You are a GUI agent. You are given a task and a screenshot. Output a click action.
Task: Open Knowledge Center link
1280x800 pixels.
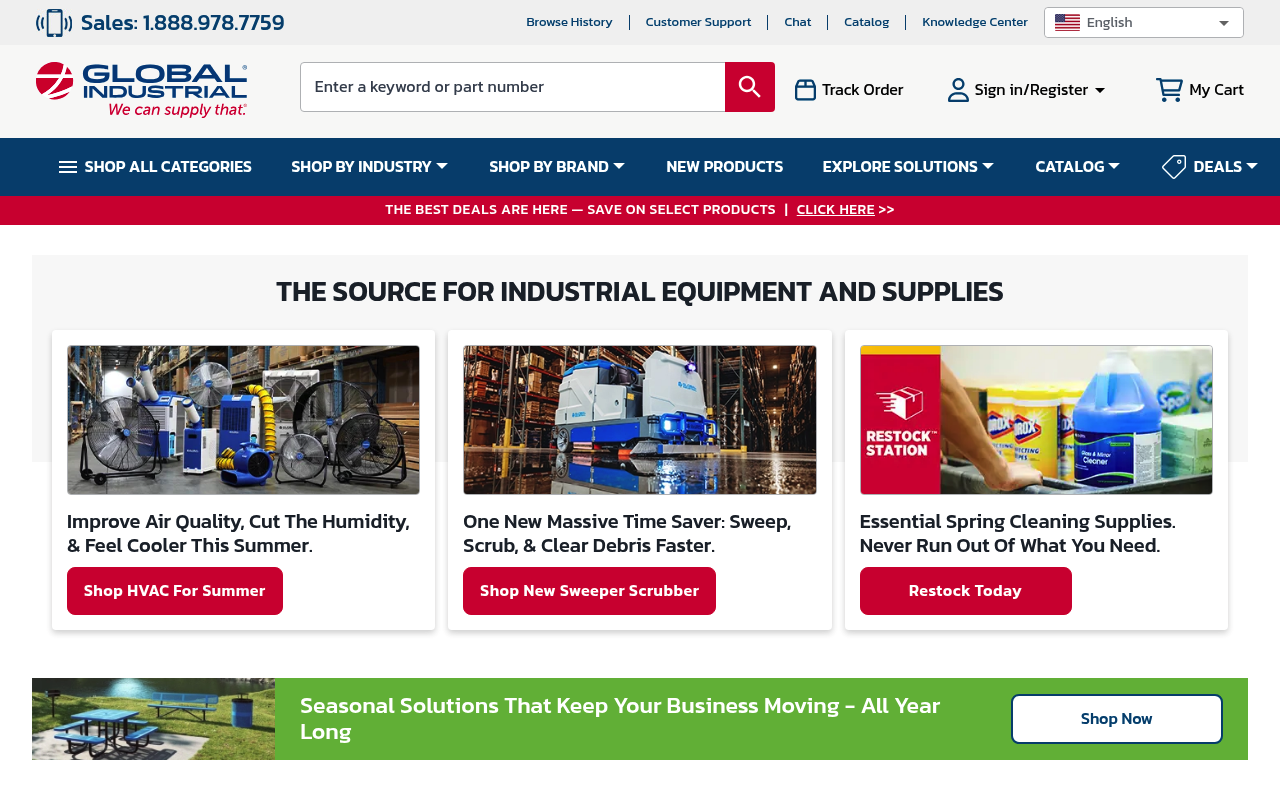(x=975, y=22)
